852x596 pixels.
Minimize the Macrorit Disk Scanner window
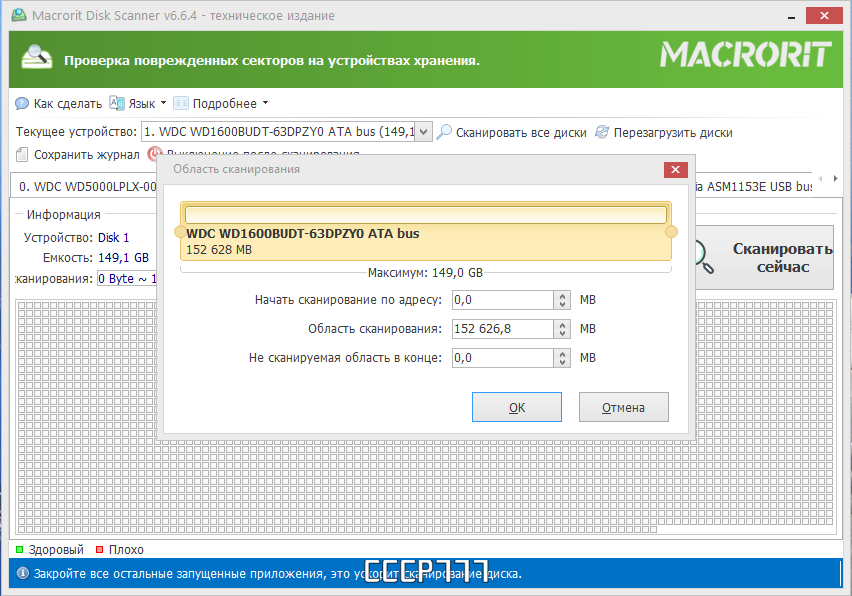[x=792, y=16]
